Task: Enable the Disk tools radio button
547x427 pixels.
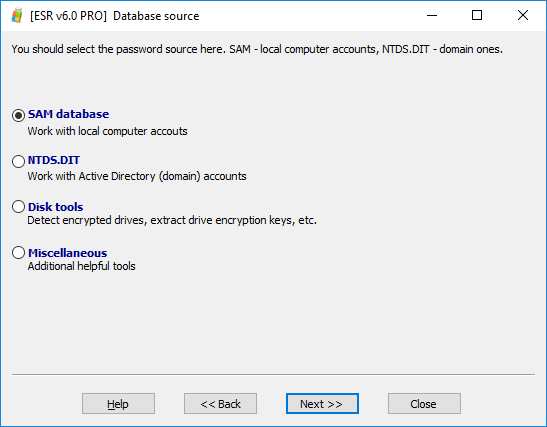Action: pos(18,207)
